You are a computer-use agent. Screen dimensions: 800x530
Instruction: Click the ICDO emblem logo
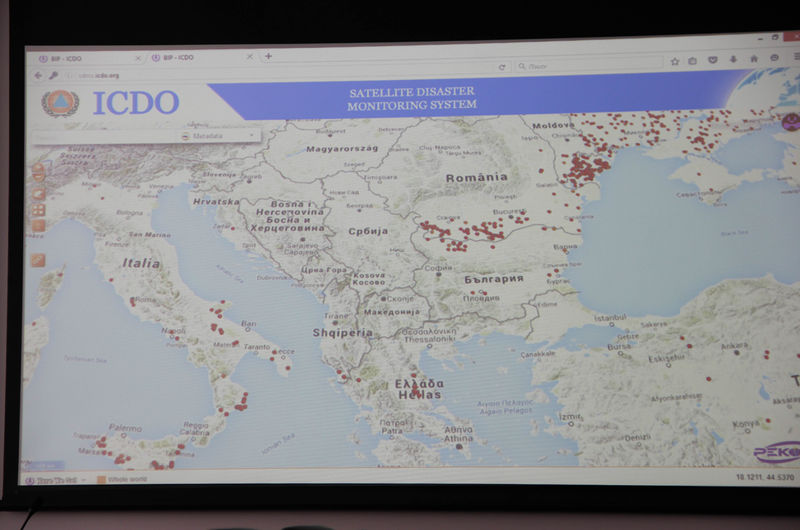tap(60, 103)
